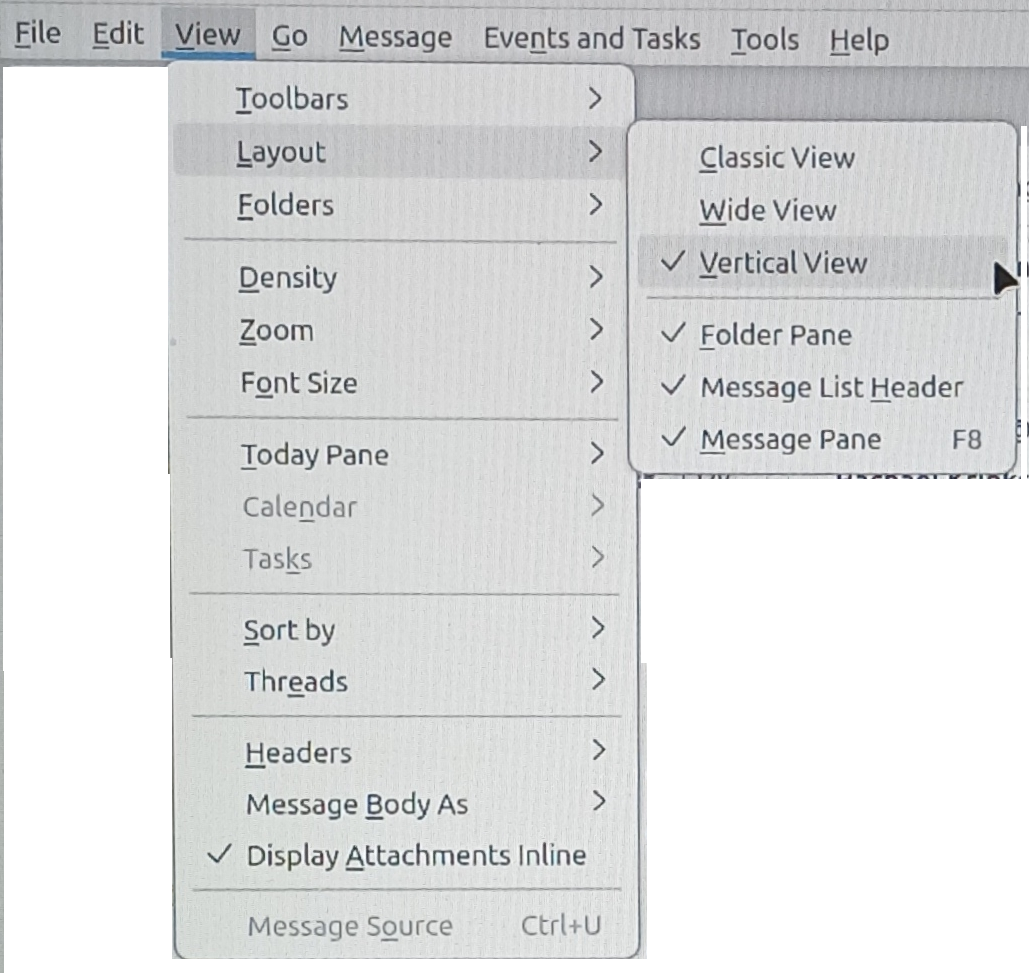
Task: Toggle Message List Header
Action: 822,388
